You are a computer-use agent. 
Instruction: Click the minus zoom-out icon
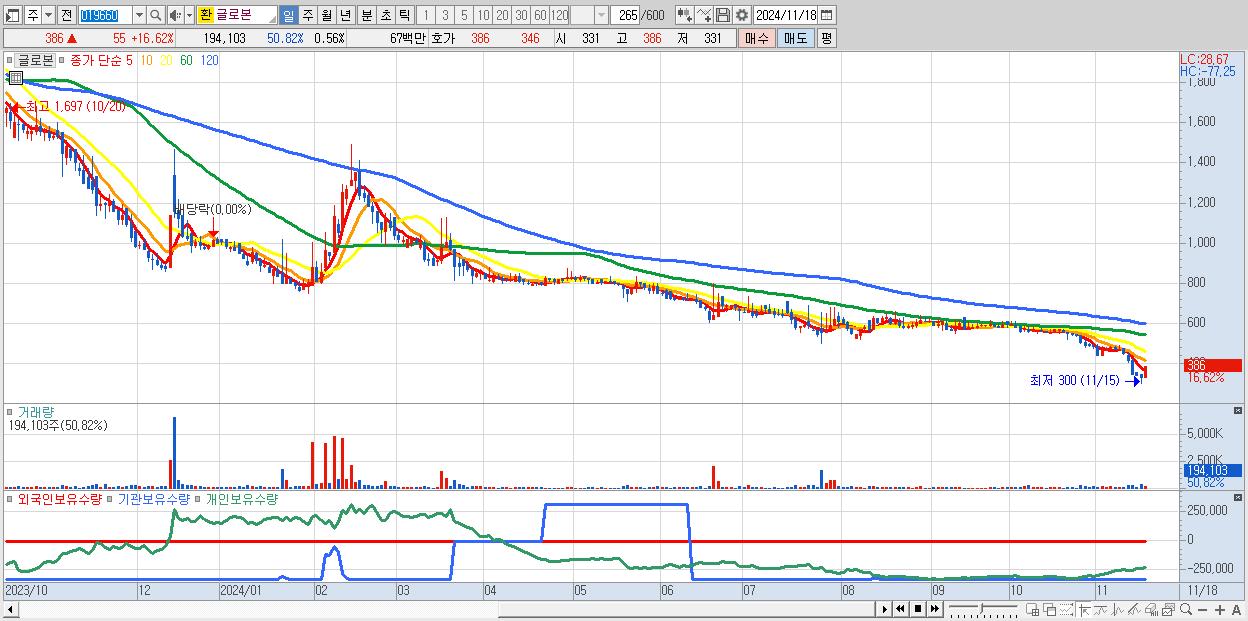tap(1203, 610)
